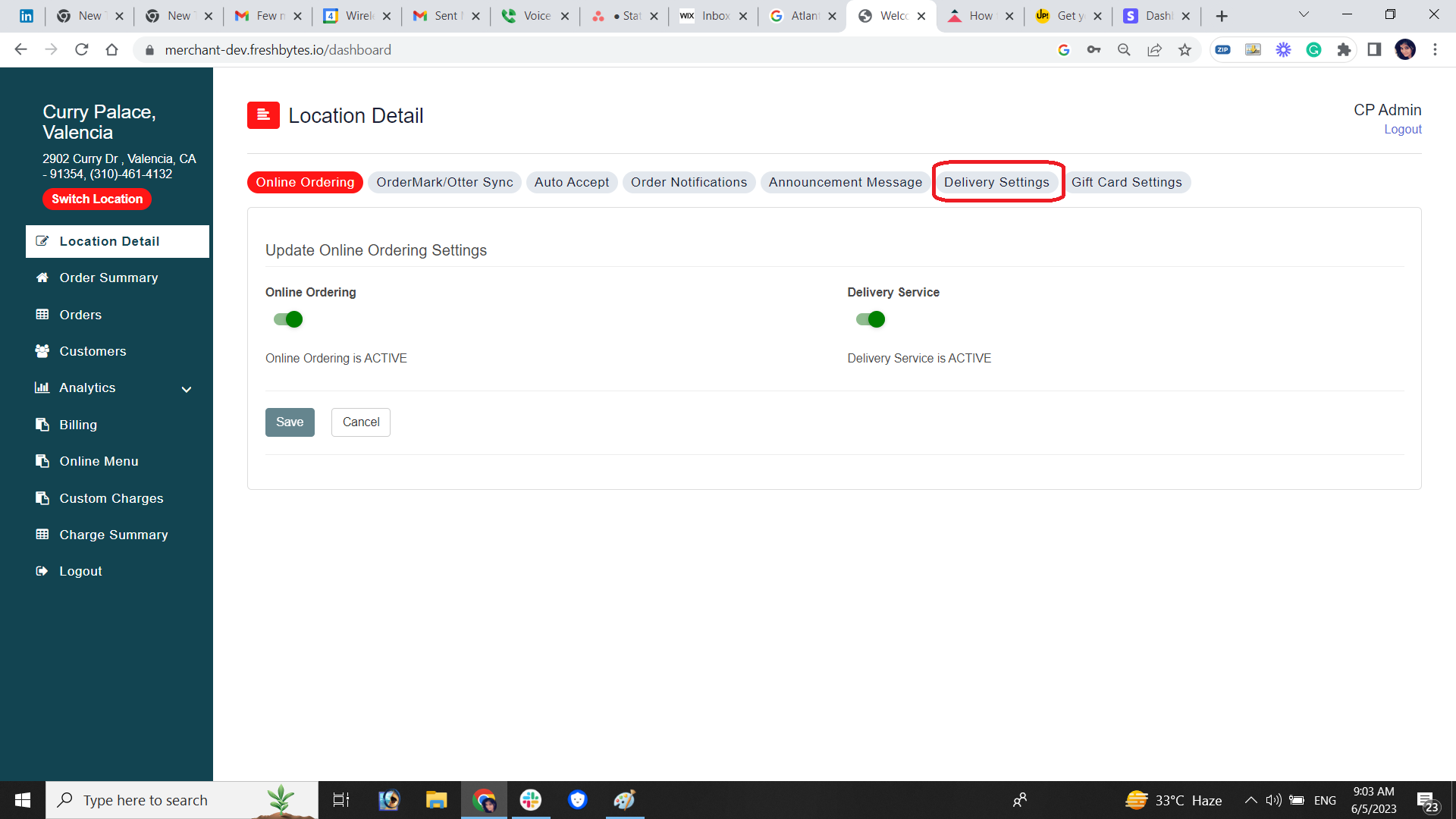Click the Billing document icon
1456x819 pixels.
[x=42, y=425]
